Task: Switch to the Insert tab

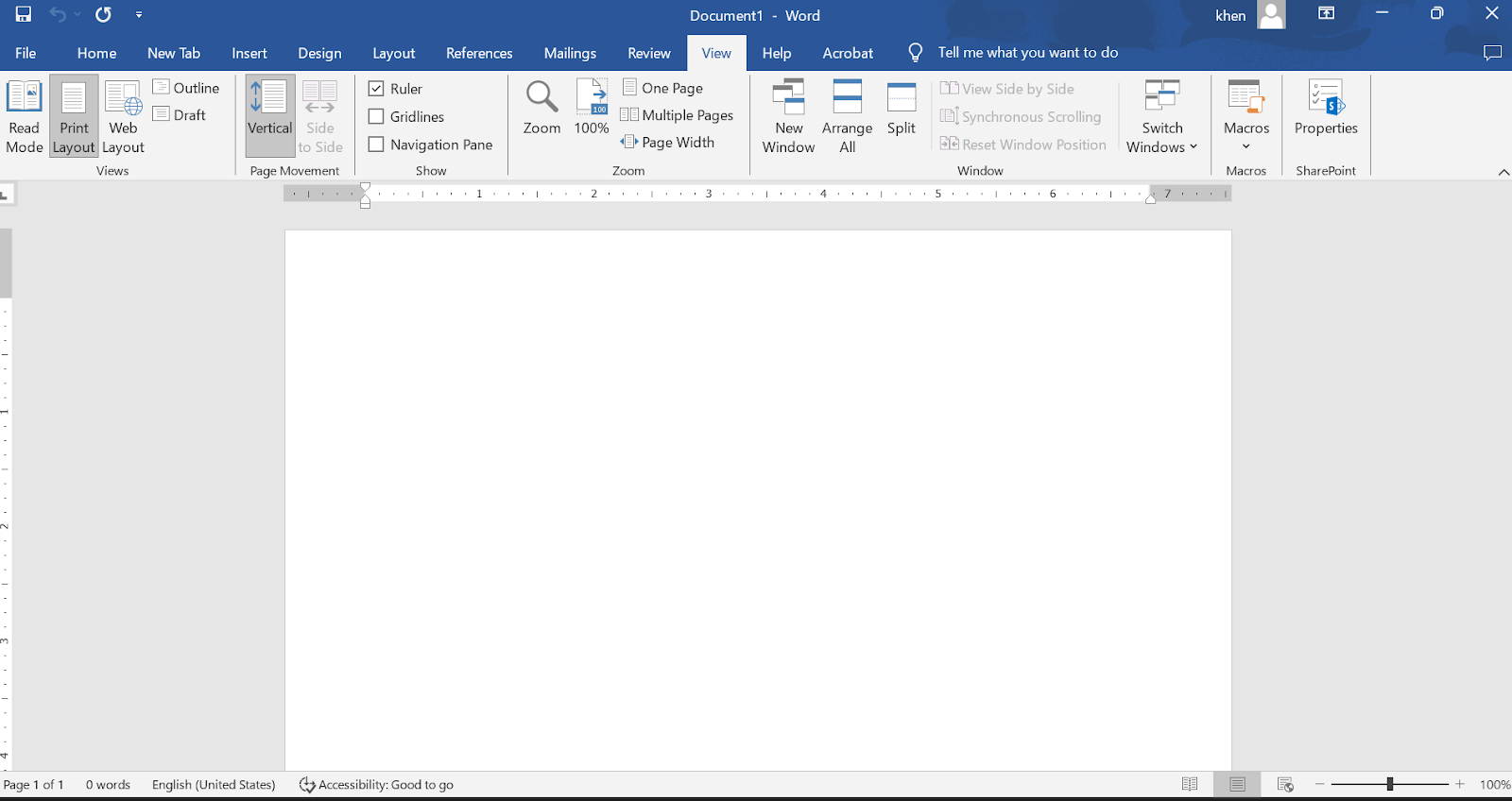Action: pos(249,54)
